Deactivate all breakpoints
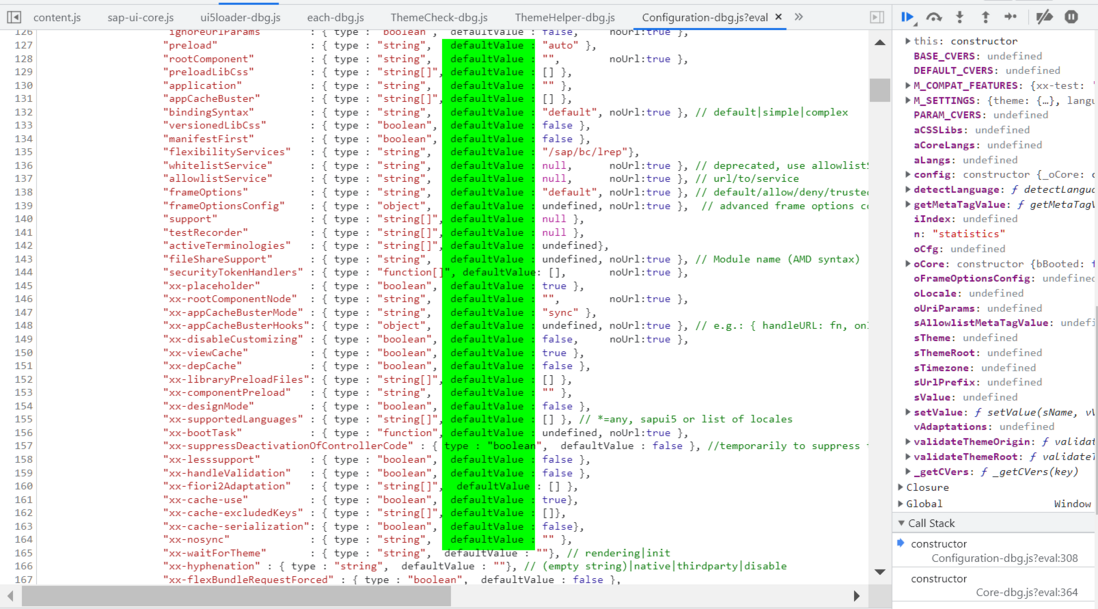 [1044, 17]
